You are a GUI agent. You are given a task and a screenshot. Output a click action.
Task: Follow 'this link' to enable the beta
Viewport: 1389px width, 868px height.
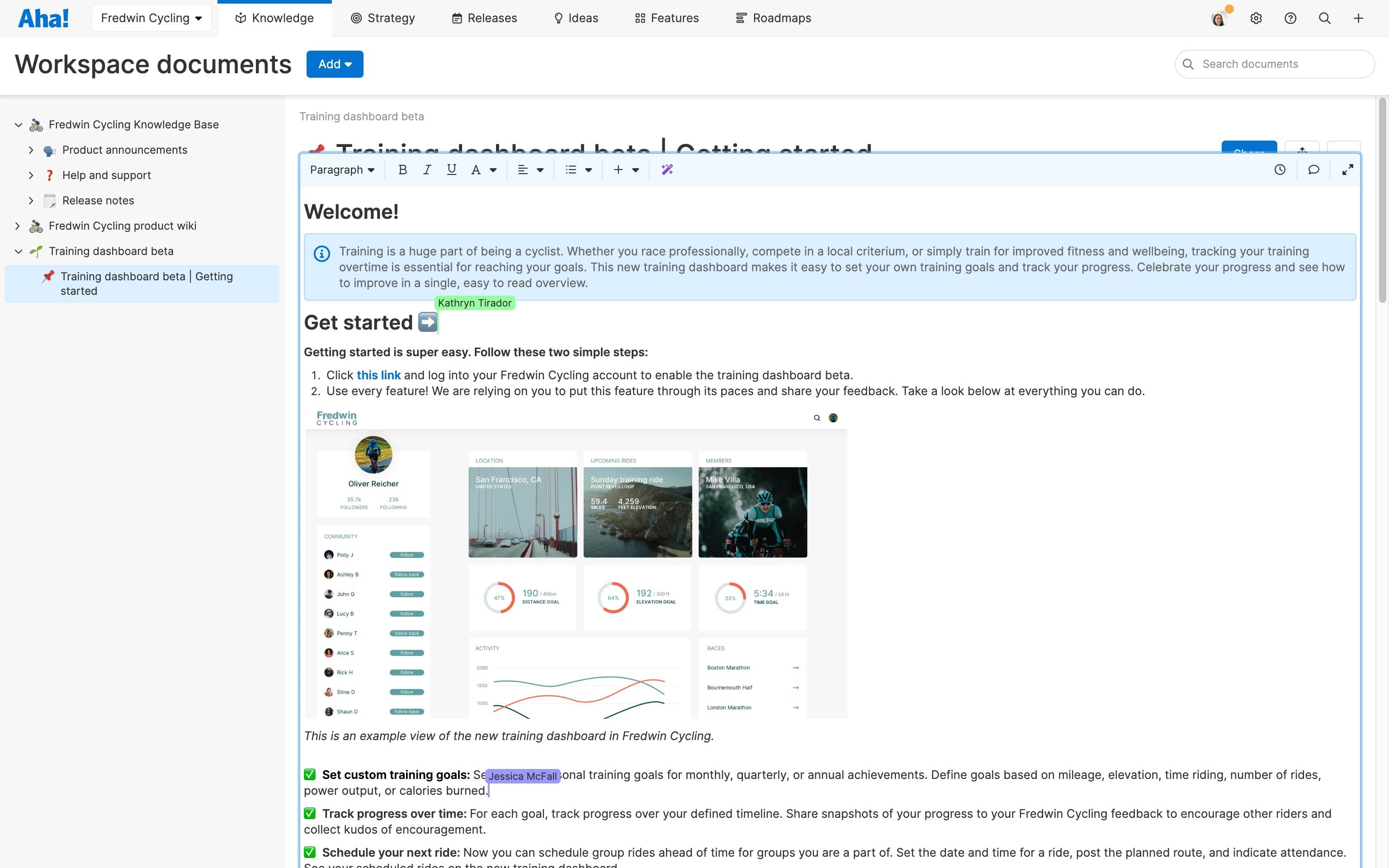(379, 375)
